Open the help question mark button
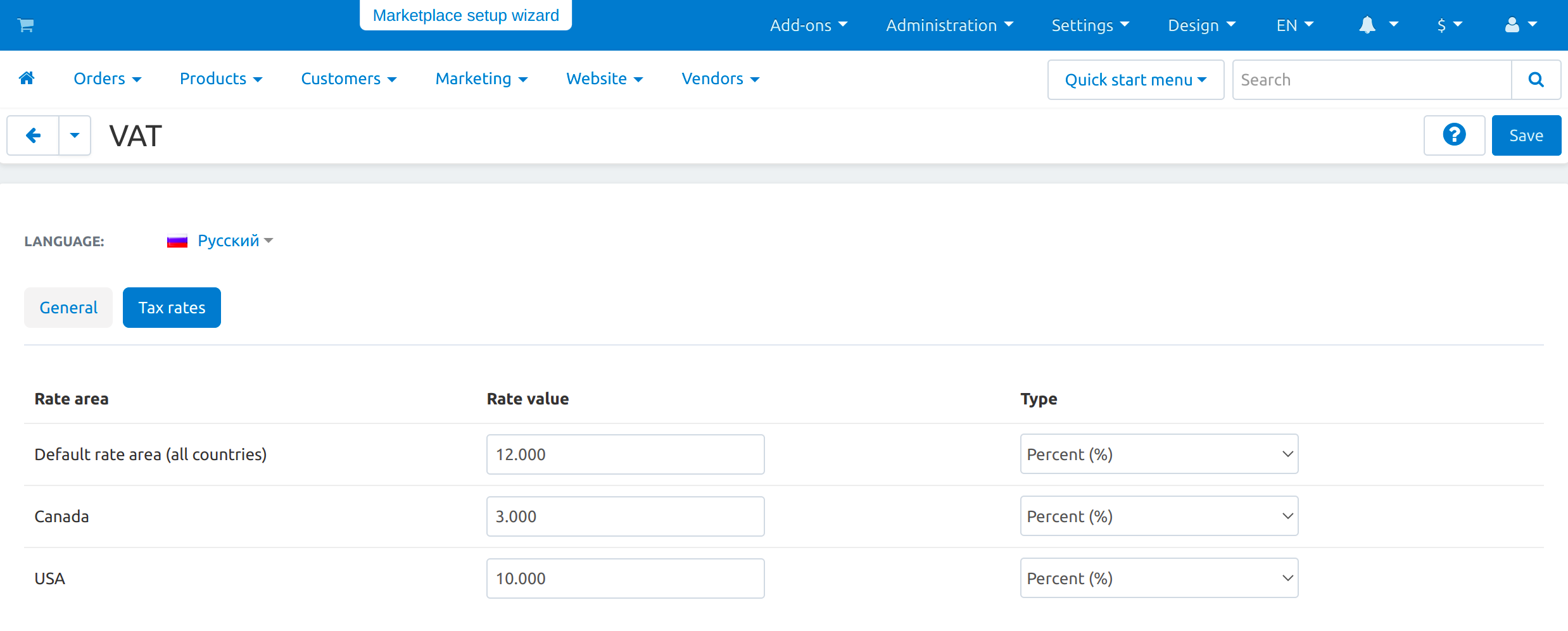Screen dimensions: 1568x631 pyautogui.click(x=1454, y=135)
